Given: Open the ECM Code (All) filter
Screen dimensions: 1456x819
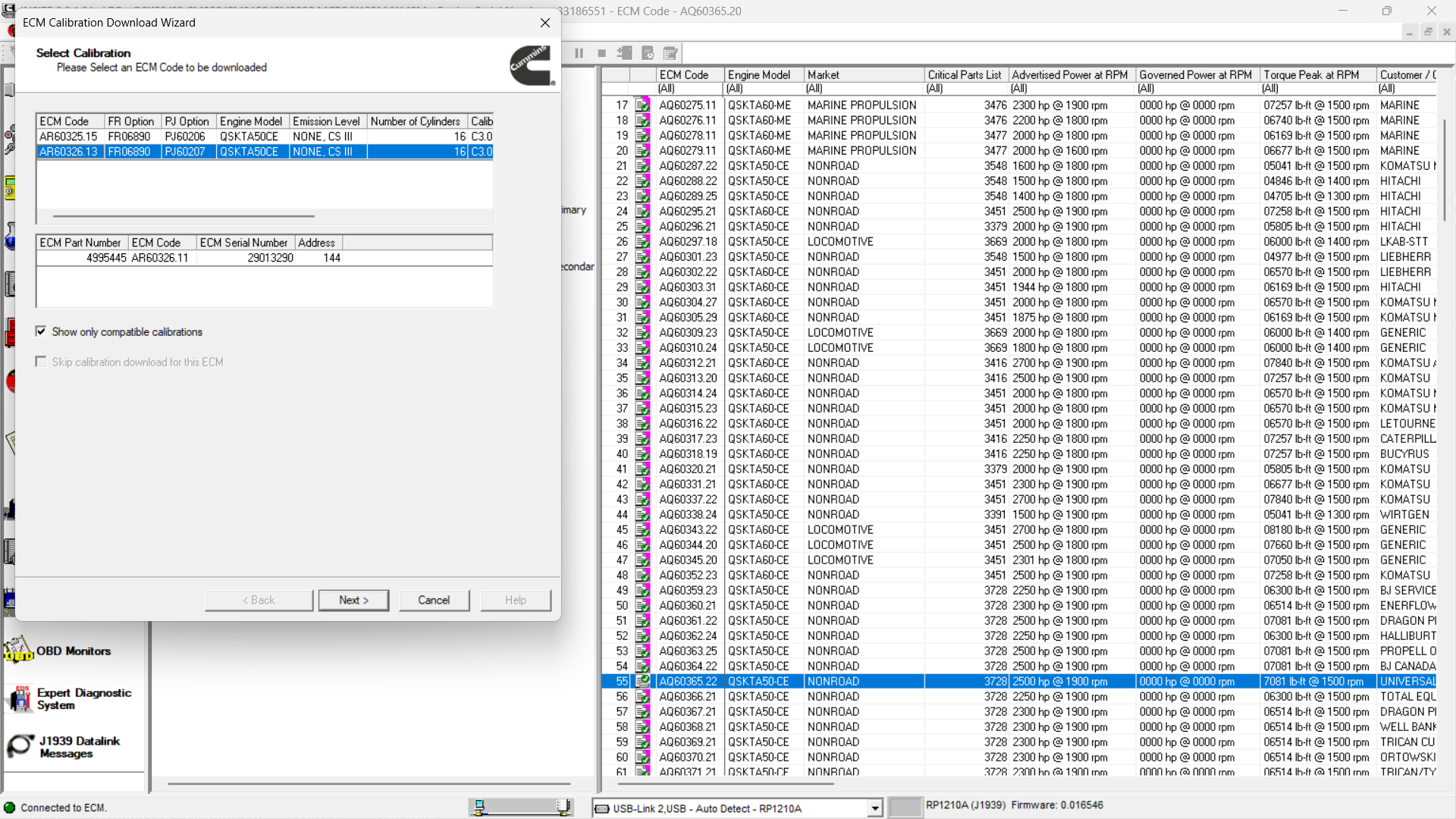Looking at the screenshot, I should 690,89.
